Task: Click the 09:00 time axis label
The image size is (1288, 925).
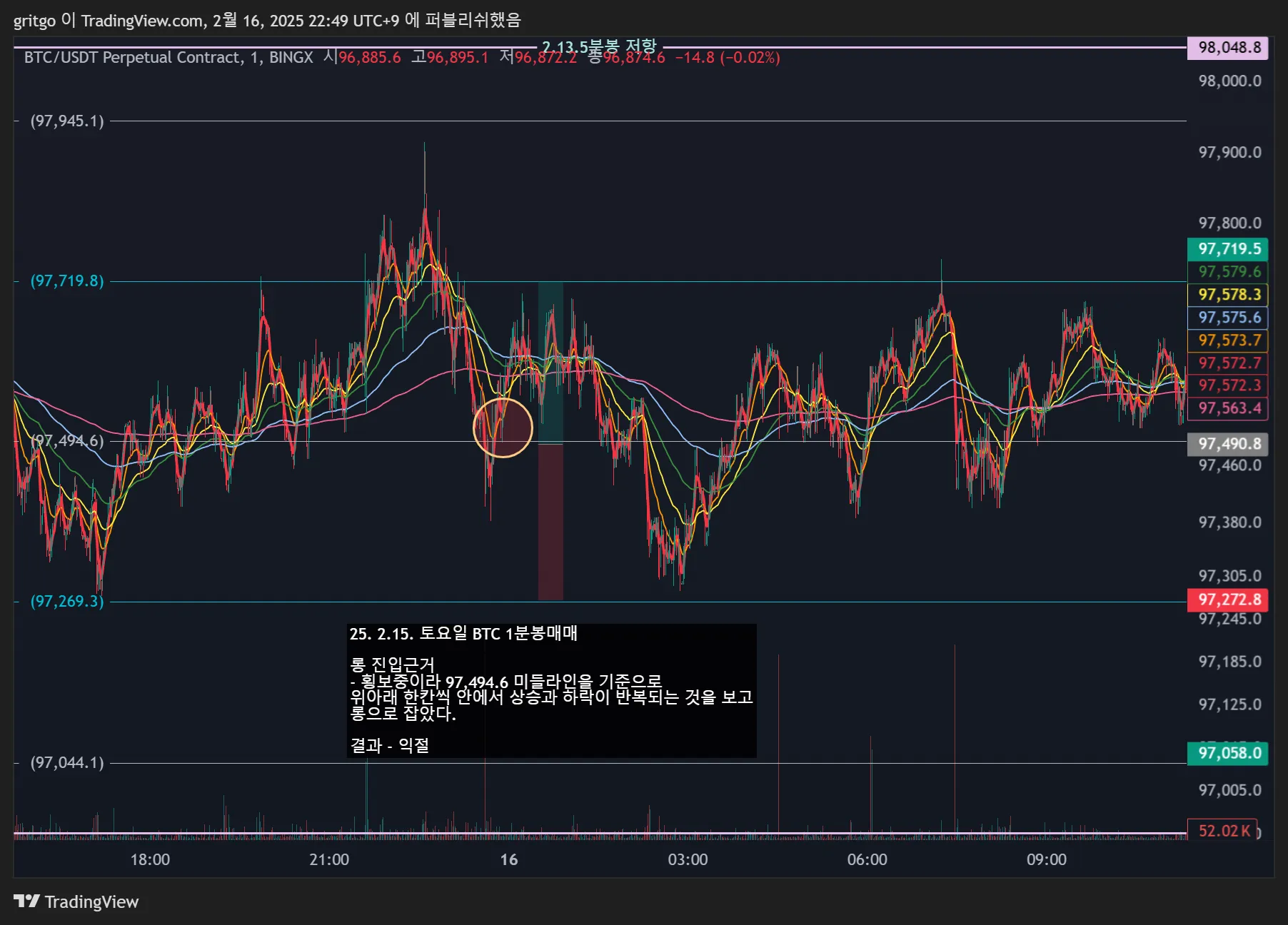Action: pyautogui.click(x=1046, y=859)
